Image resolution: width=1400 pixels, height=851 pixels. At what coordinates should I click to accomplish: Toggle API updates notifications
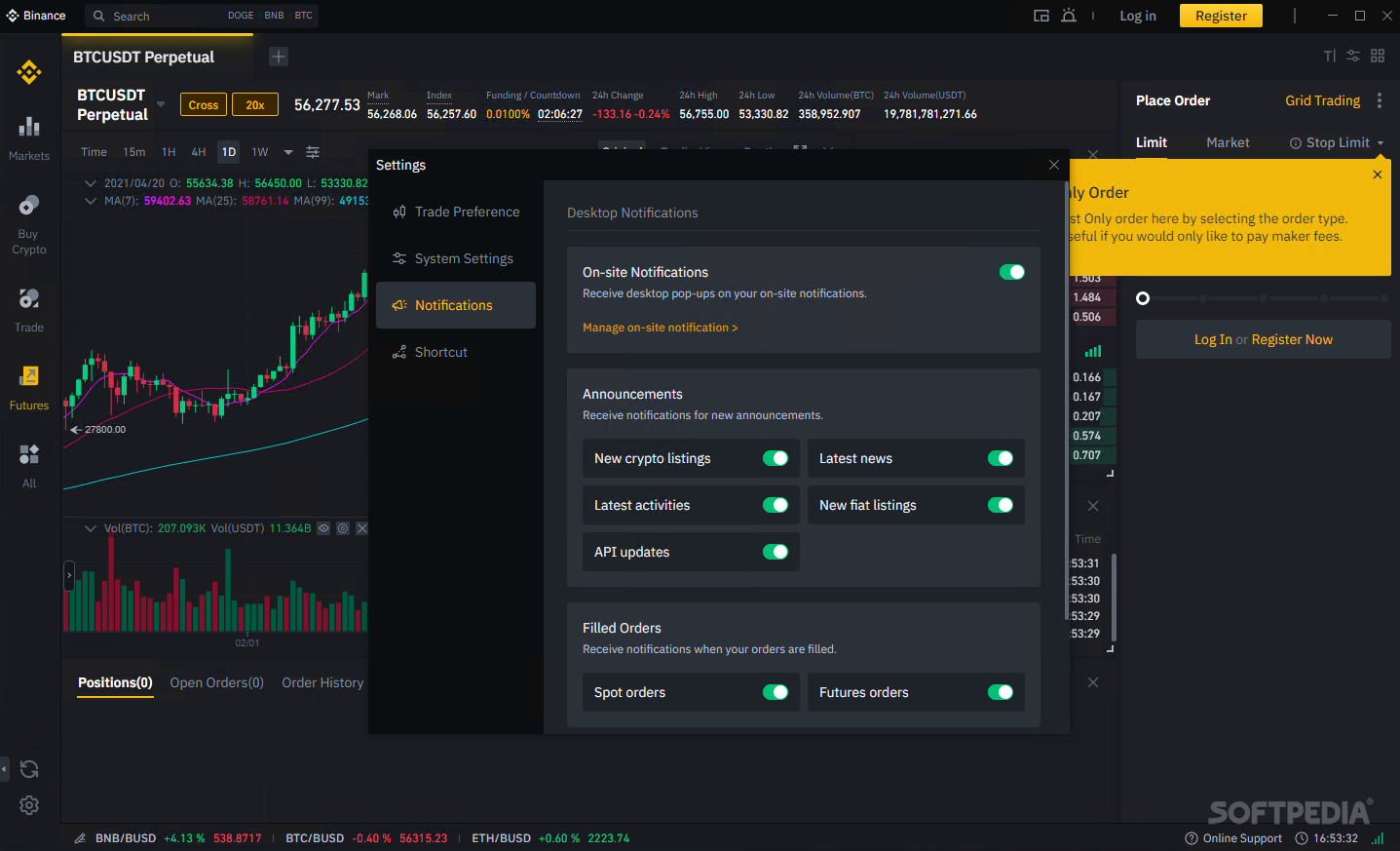coord(776,552)
